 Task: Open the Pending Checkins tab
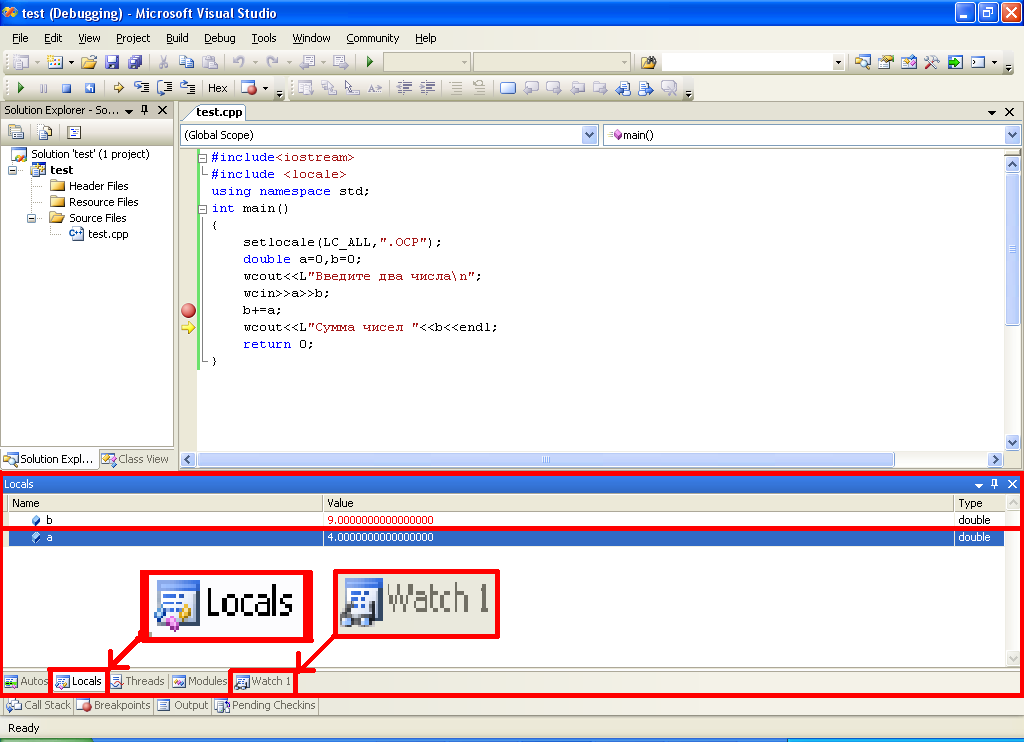click(266, 705)
